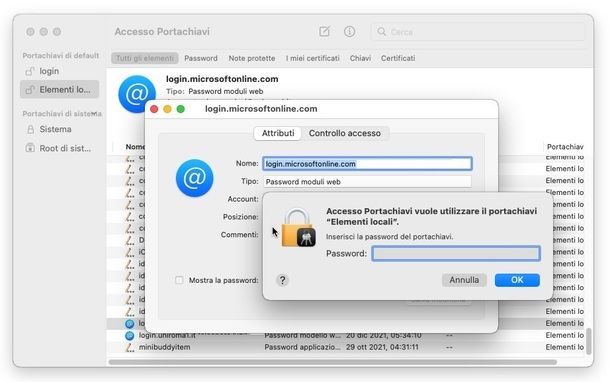This screenshot has height=382, width=610.
Task: Click the pencil icon of minibuddyitem row
Action: click(130, 347)
